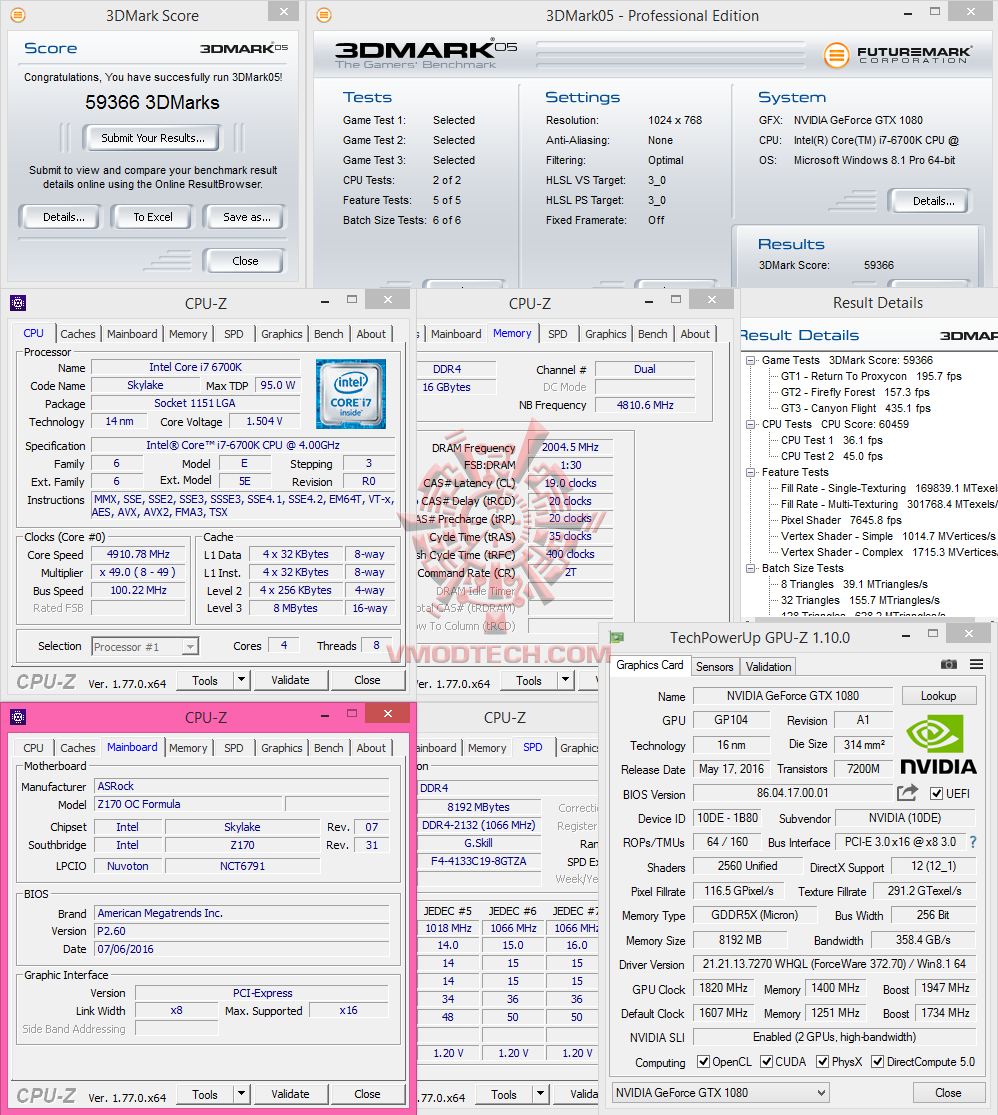
Task: Click the 3DMark05 Professional Edition title icon
Action: pos(324,15)
